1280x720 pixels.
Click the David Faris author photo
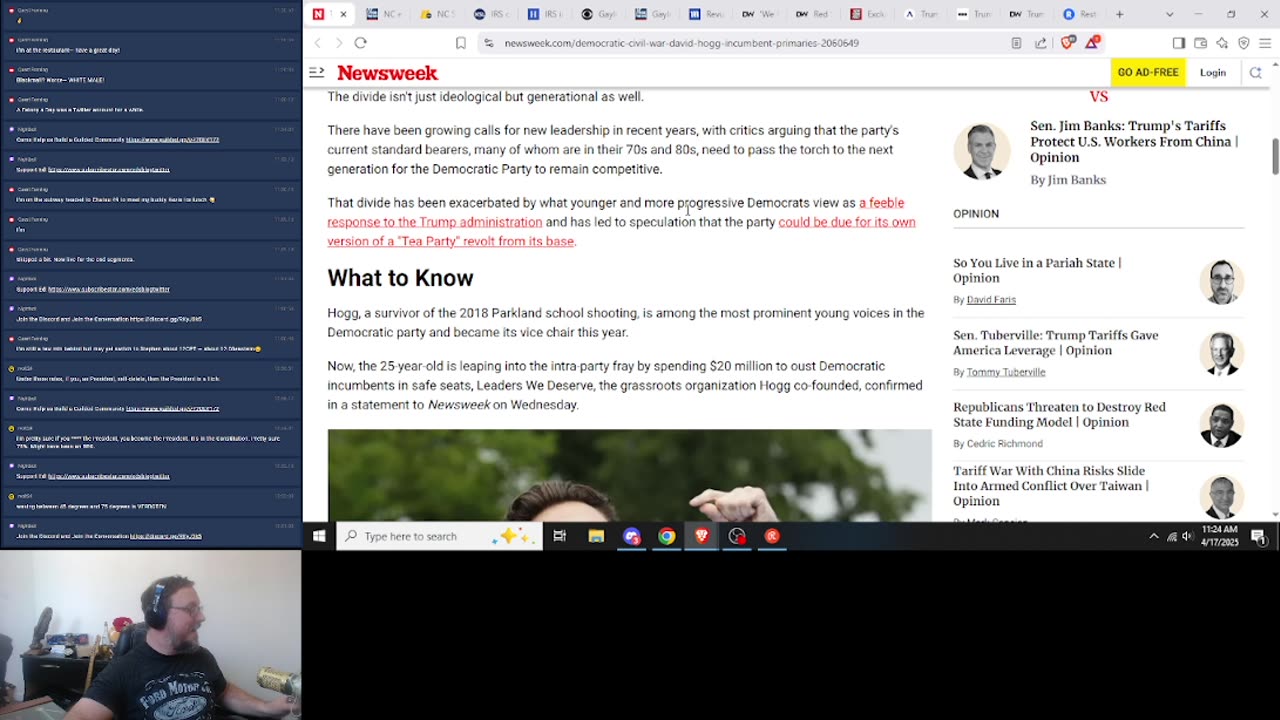[1221, 282]
